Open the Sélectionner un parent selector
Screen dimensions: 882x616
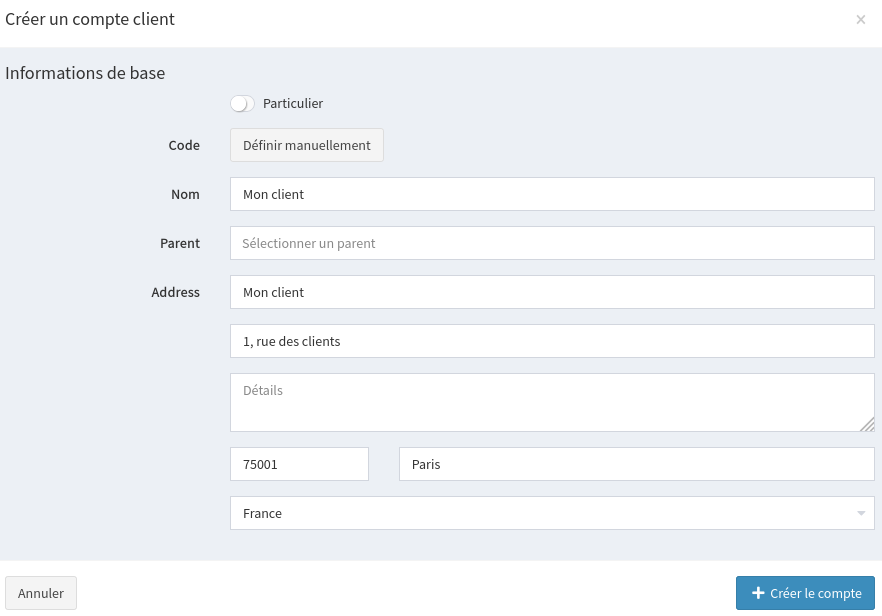[552, 243]
